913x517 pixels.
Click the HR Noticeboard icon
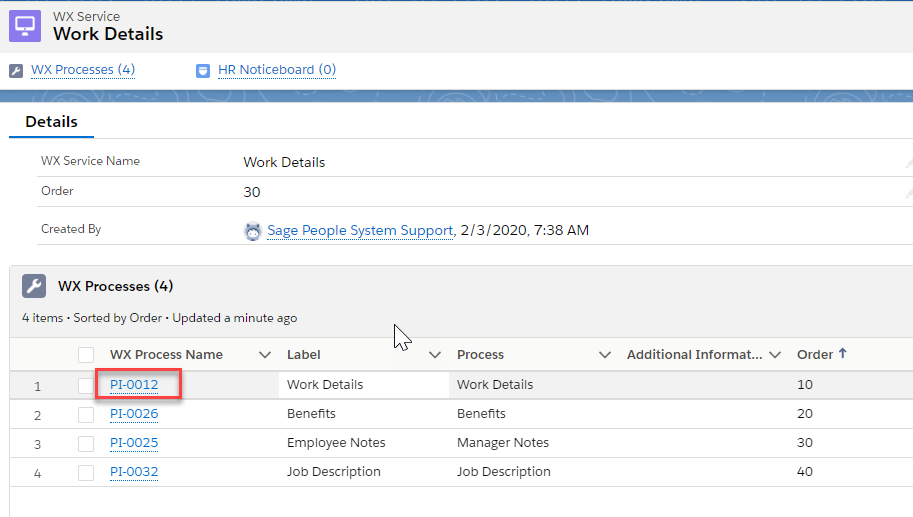(x=203, y=70)
